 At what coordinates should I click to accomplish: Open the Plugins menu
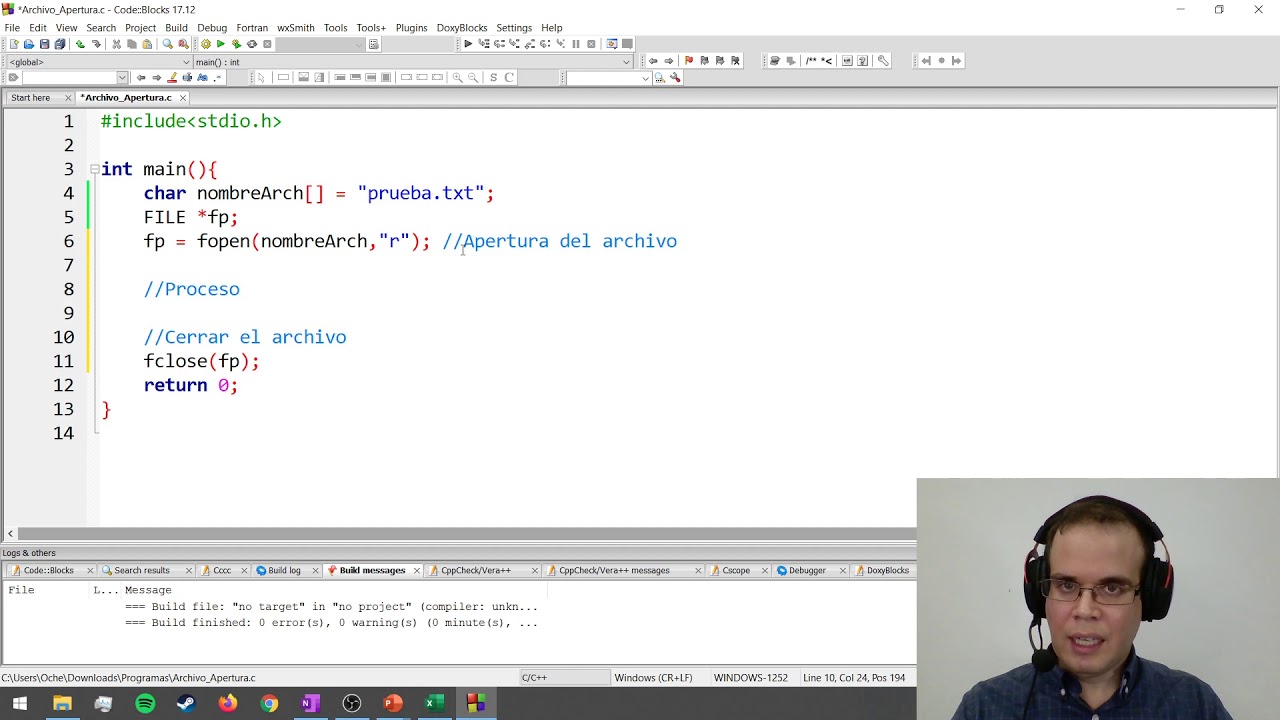tap(411, 28)
